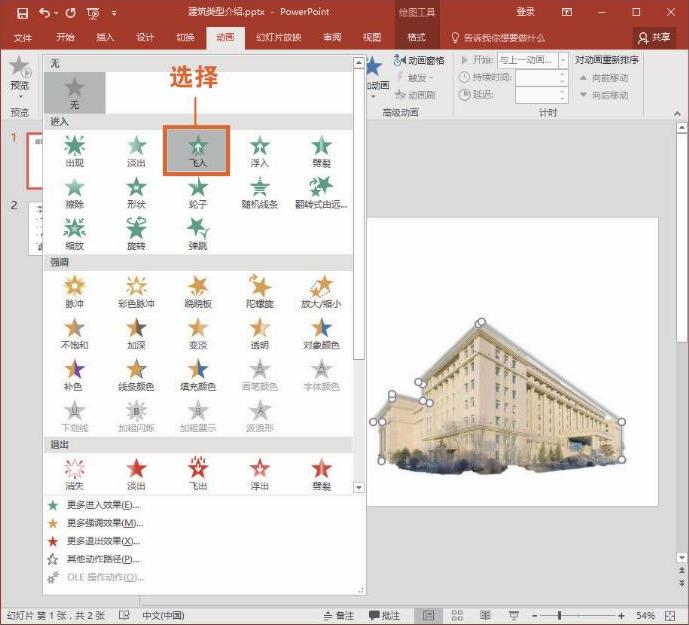689x625 pixels.
Task: Apply the 旋转 entrance animation
Action: click(136, 234)
